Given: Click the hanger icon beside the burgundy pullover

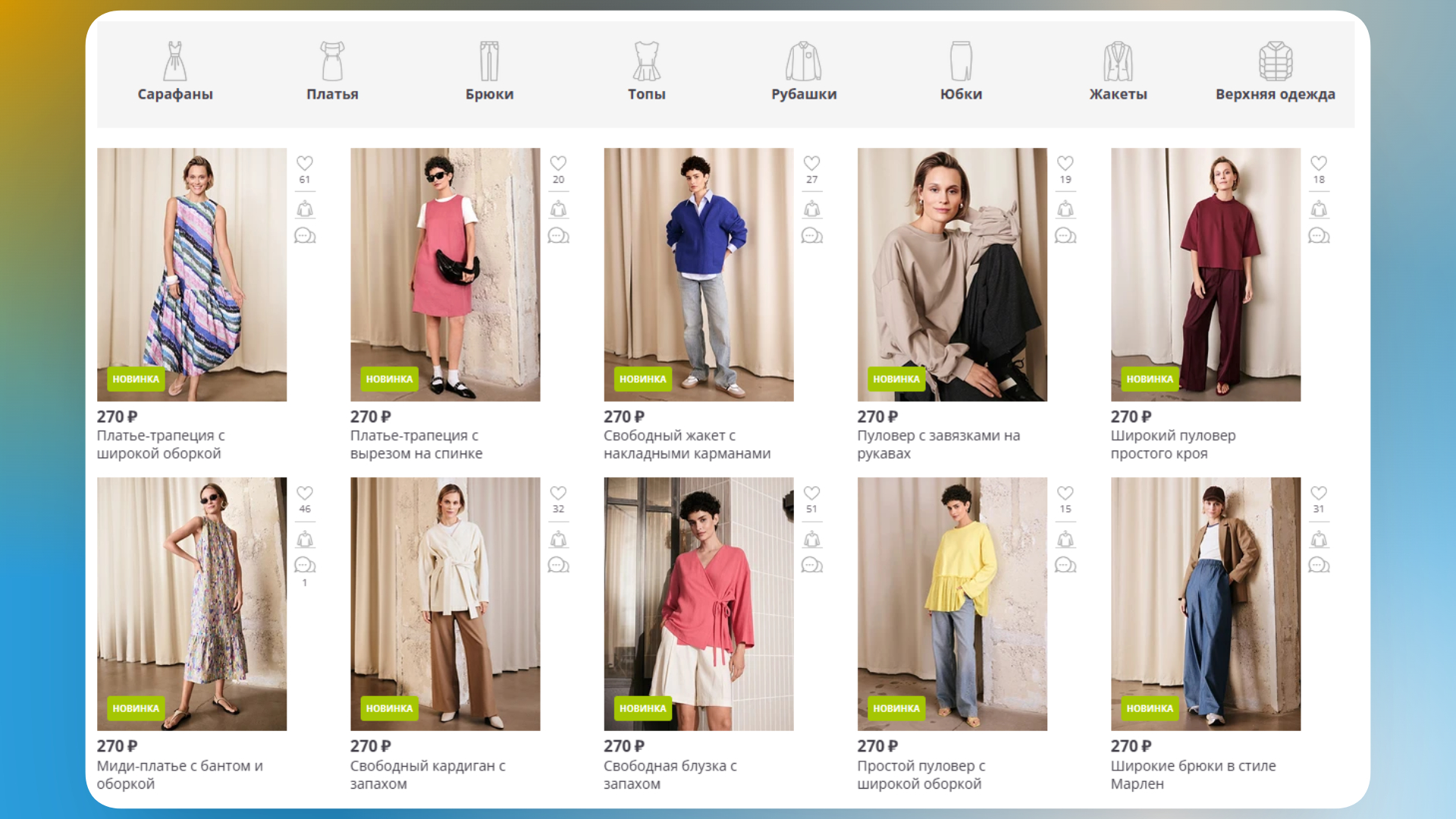Looking at the screenshot, I should point(1319,209).
